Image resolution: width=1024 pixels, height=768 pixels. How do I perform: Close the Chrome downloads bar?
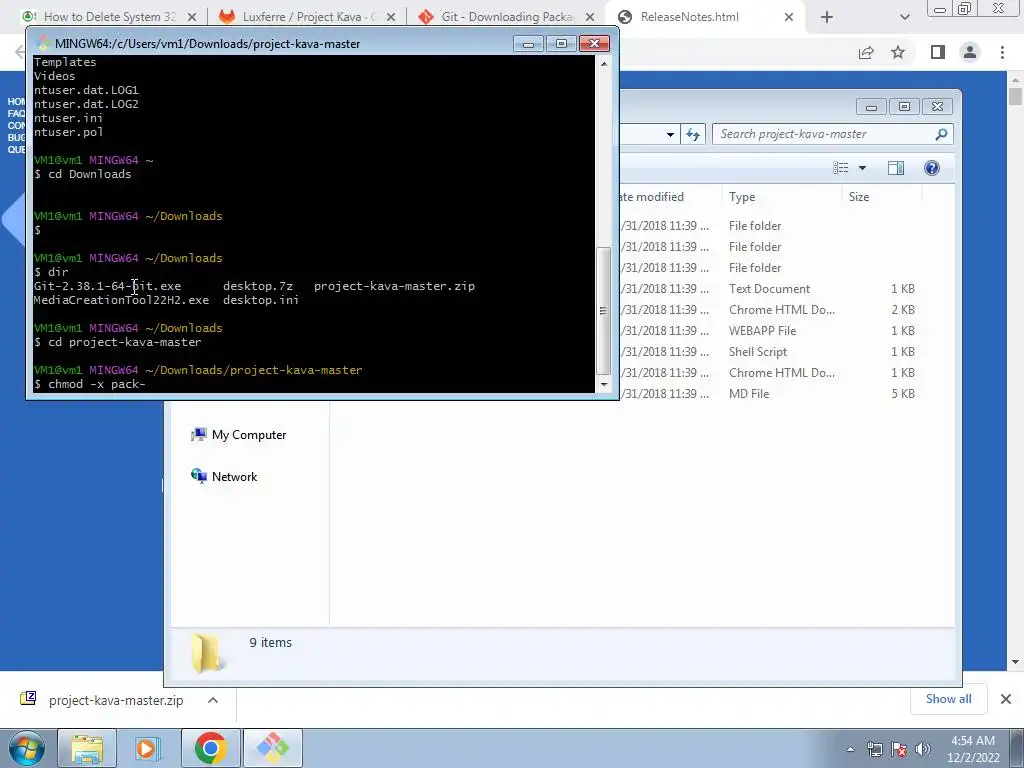[1006, 699]
